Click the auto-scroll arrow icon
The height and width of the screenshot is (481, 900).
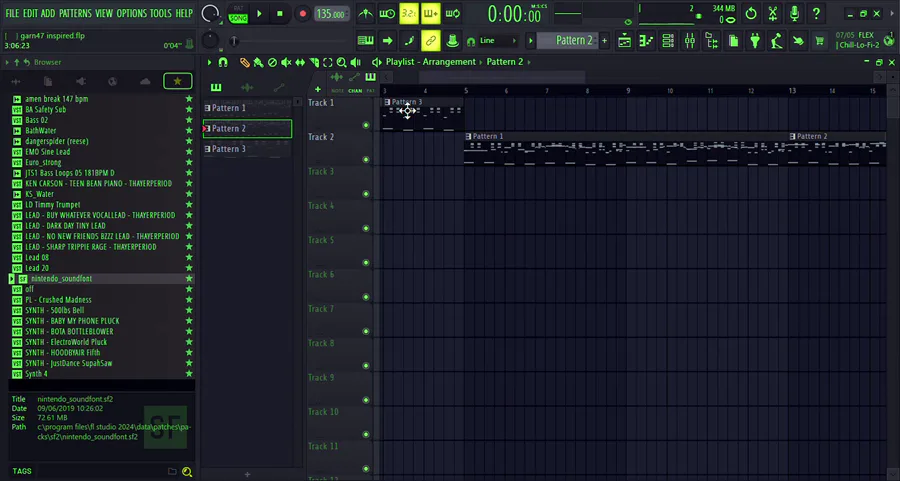(387, 41)
